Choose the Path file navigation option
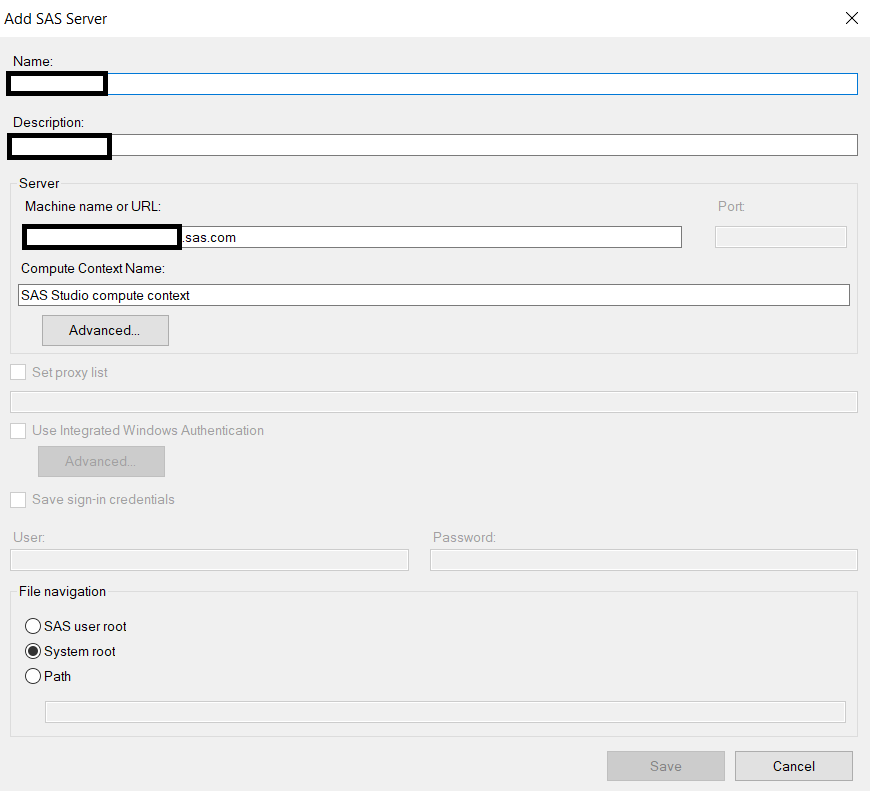 (x=32, y=676)
